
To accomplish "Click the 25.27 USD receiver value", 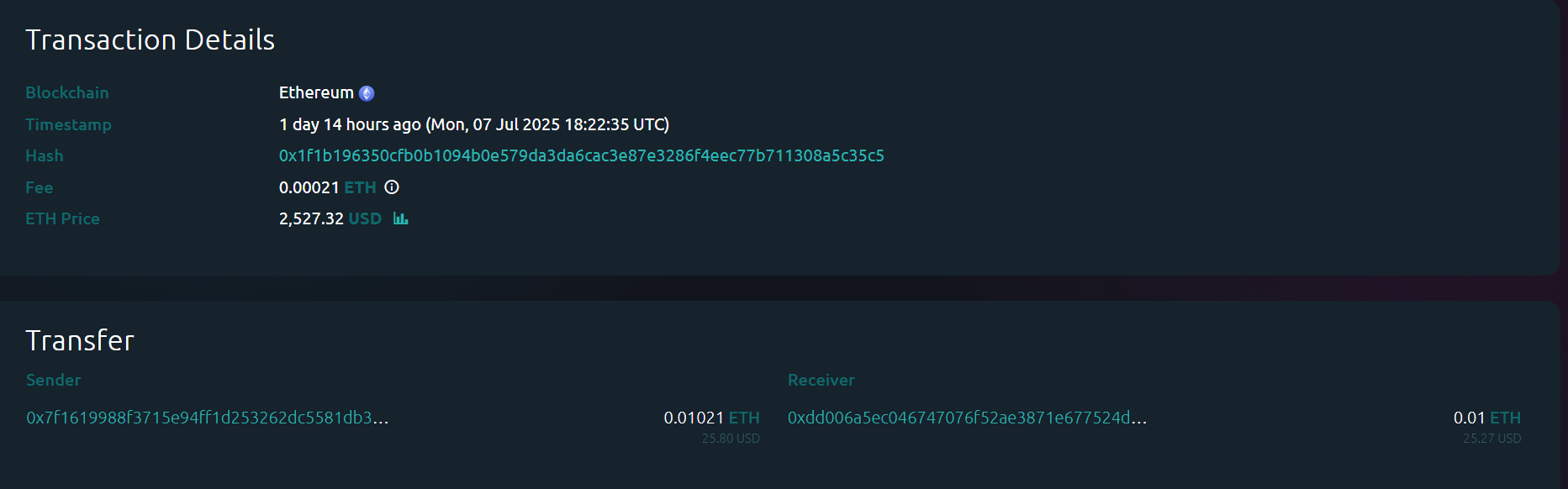I will point(1491,439).
